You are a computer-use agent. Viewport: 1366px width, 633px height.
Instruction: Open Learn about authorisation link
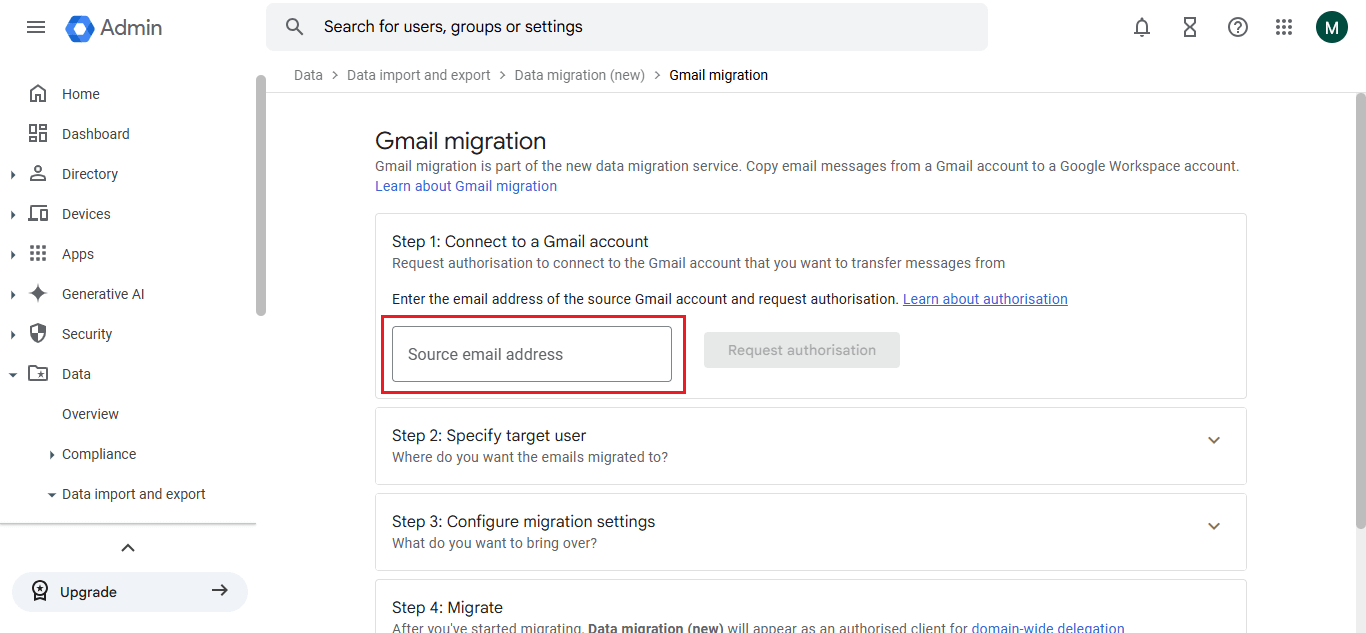(x=985, y=299)
